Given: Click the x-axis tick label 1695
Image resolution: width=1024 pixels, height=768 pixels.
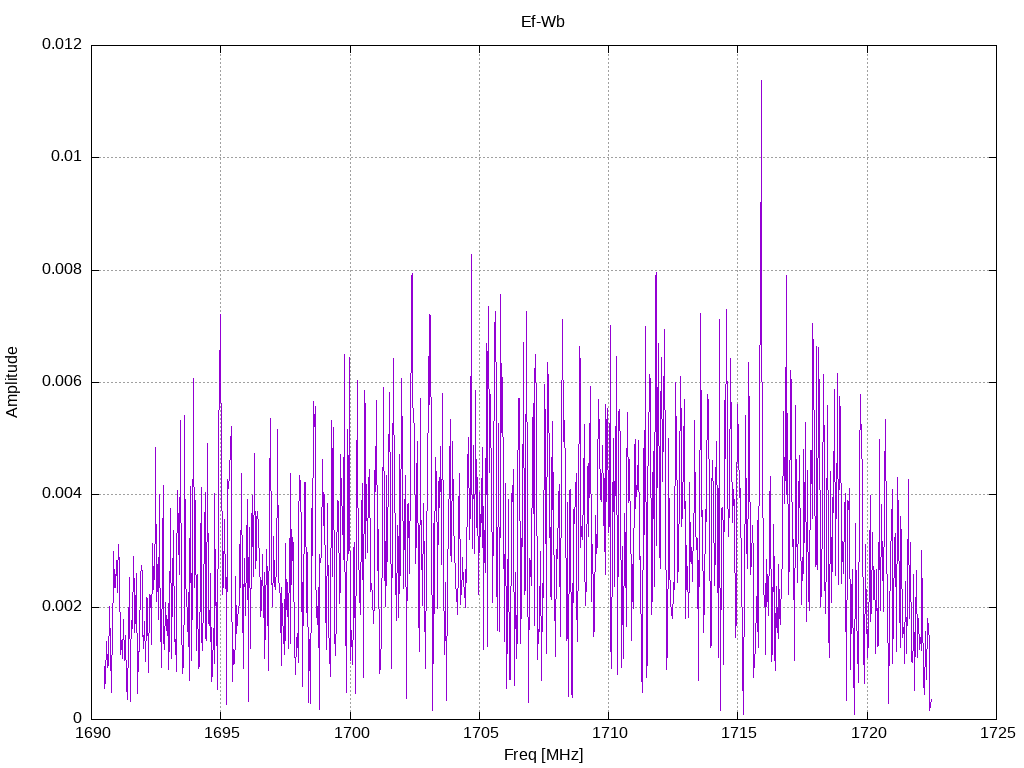Looking at the screenshot, I should tap(222, 733).
